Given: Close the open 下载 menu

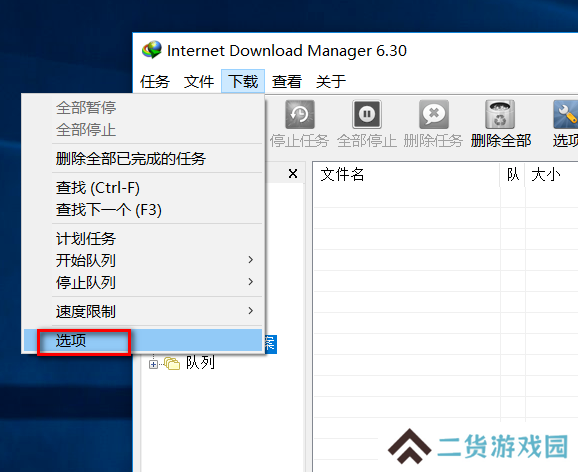Looking at the screenshot, I should tap(243, 81).
